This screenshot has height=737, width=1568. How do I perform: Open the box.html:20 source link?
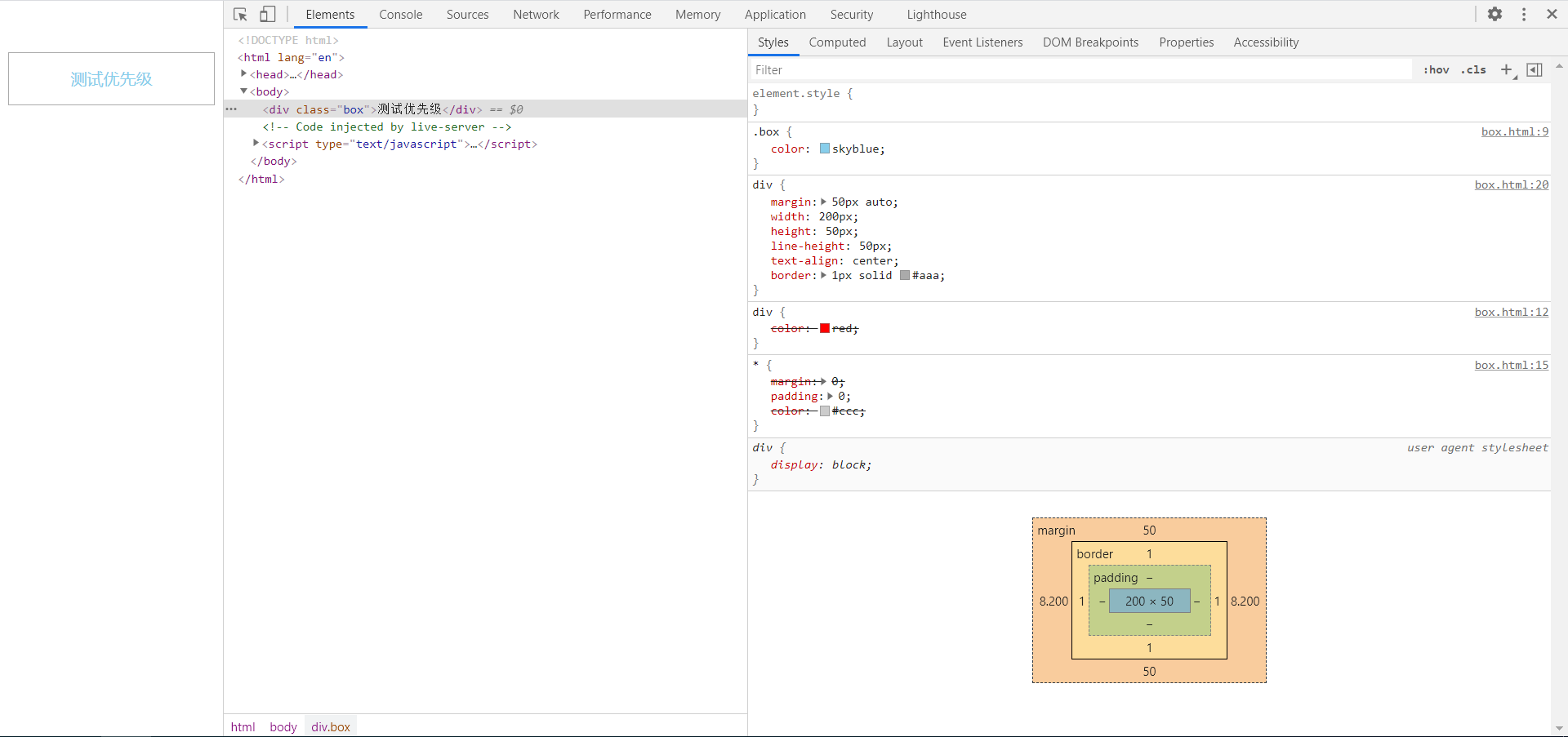1511,184
